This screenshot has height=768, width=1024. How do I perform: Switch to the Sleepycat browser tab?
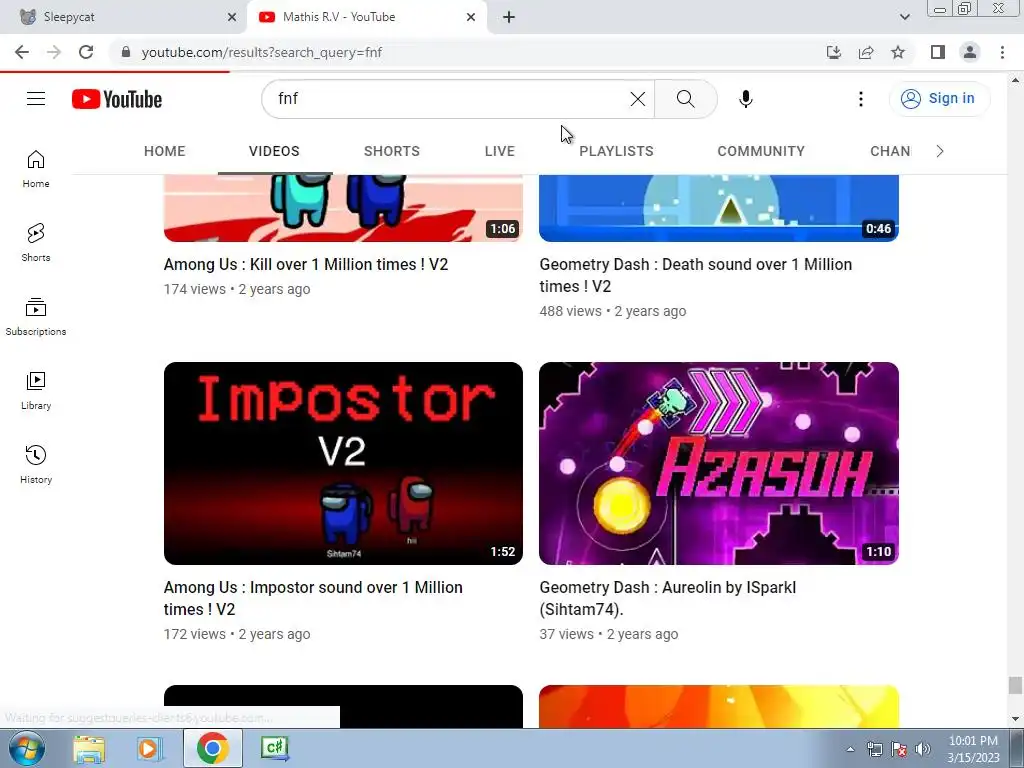tap(124, 17)
